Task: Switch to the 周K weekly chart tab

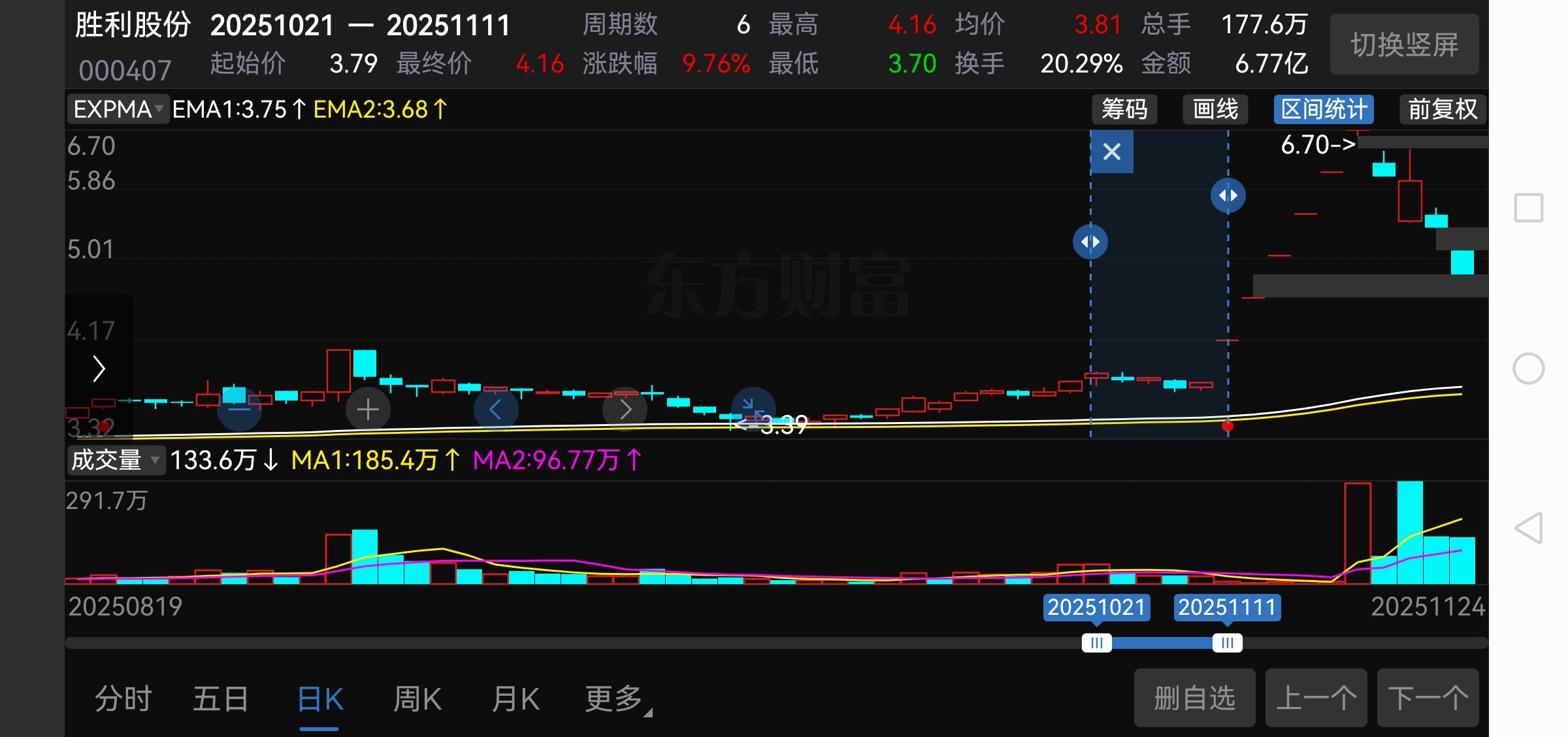Action: pos(417,699)
